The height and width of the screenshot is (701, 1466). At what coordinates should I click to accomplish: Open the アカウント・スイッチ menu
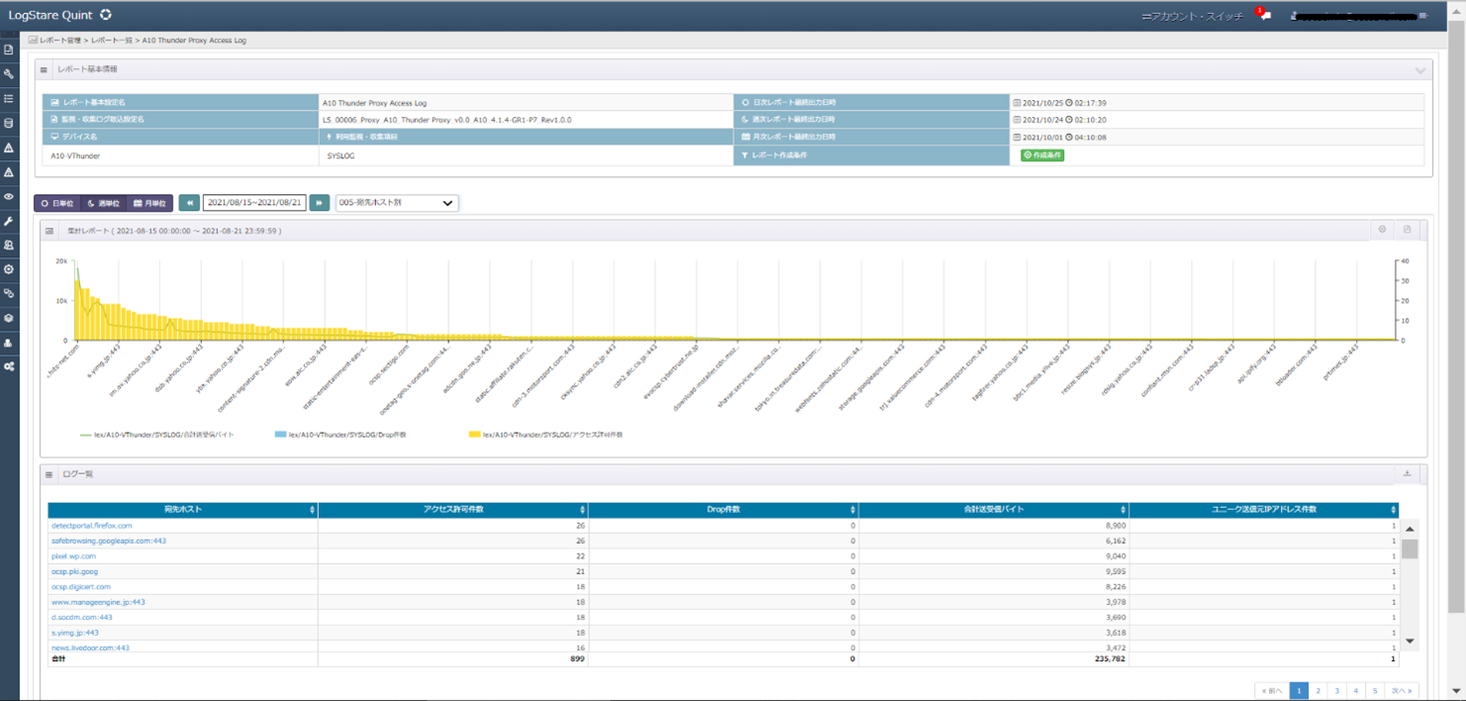point(1192,17)
